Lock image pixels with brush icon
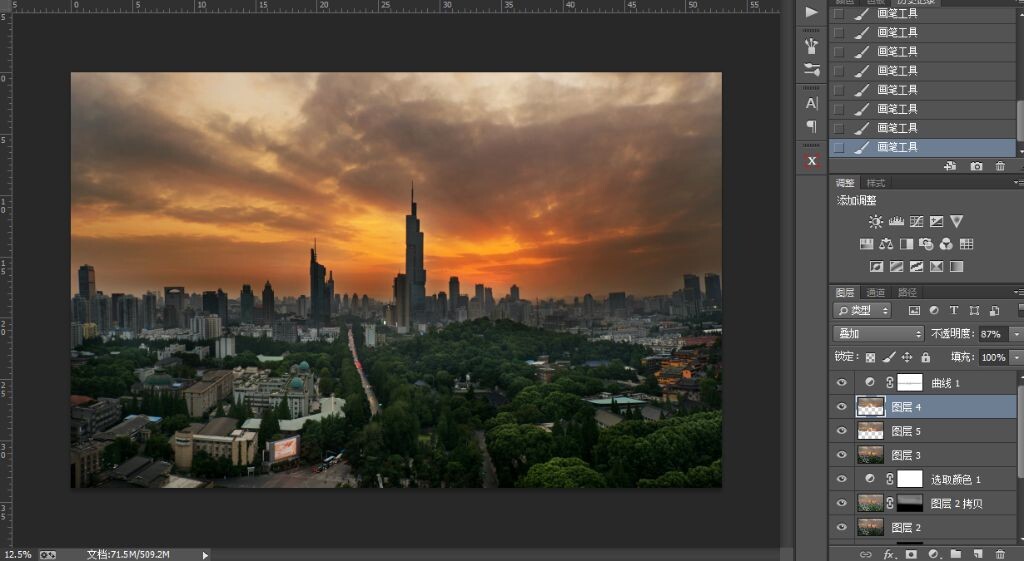The image size is (1024, 561). 889,357
